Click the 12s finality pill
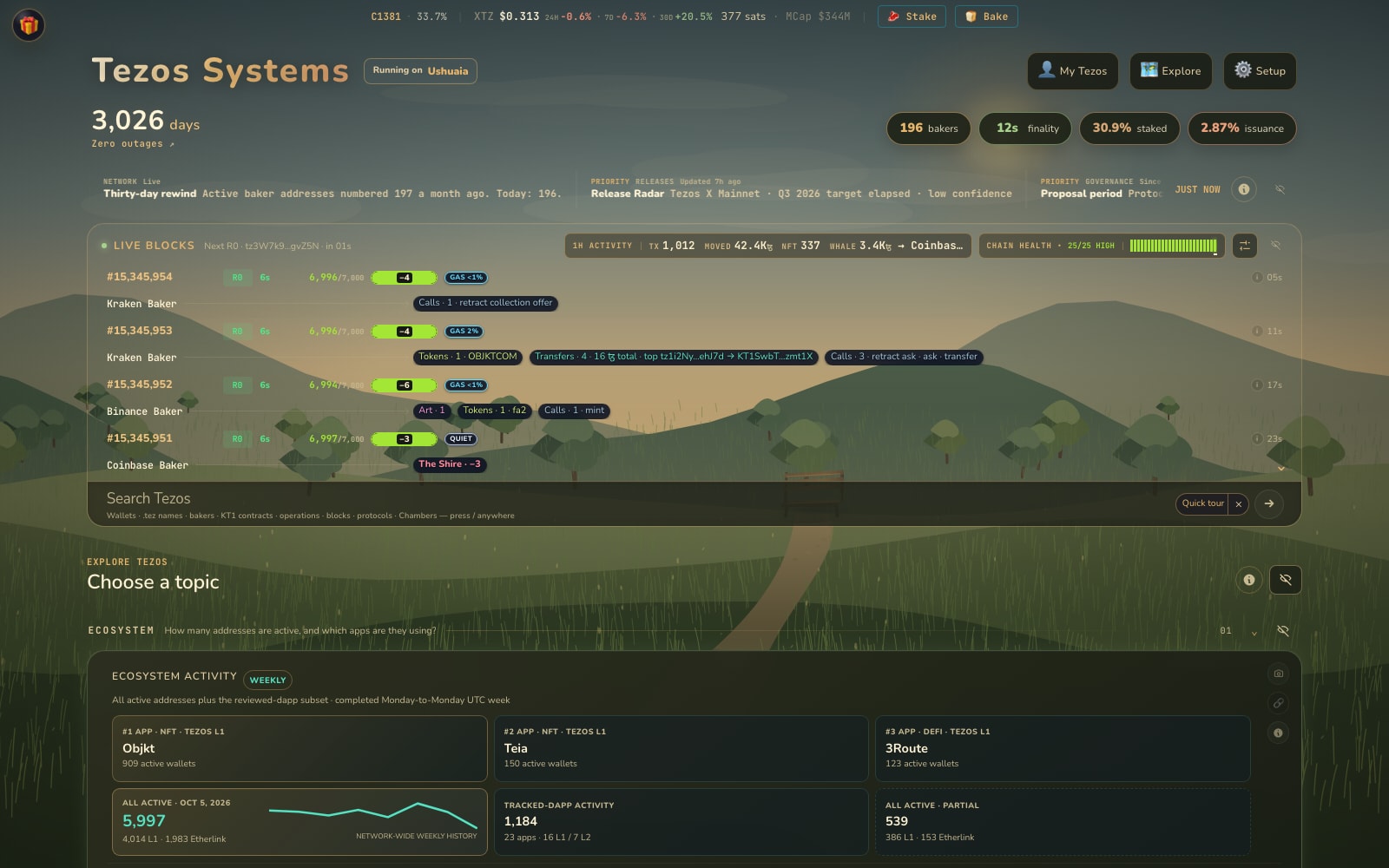Screen dimensions: 1389x868 click(x=1025, y=128)
